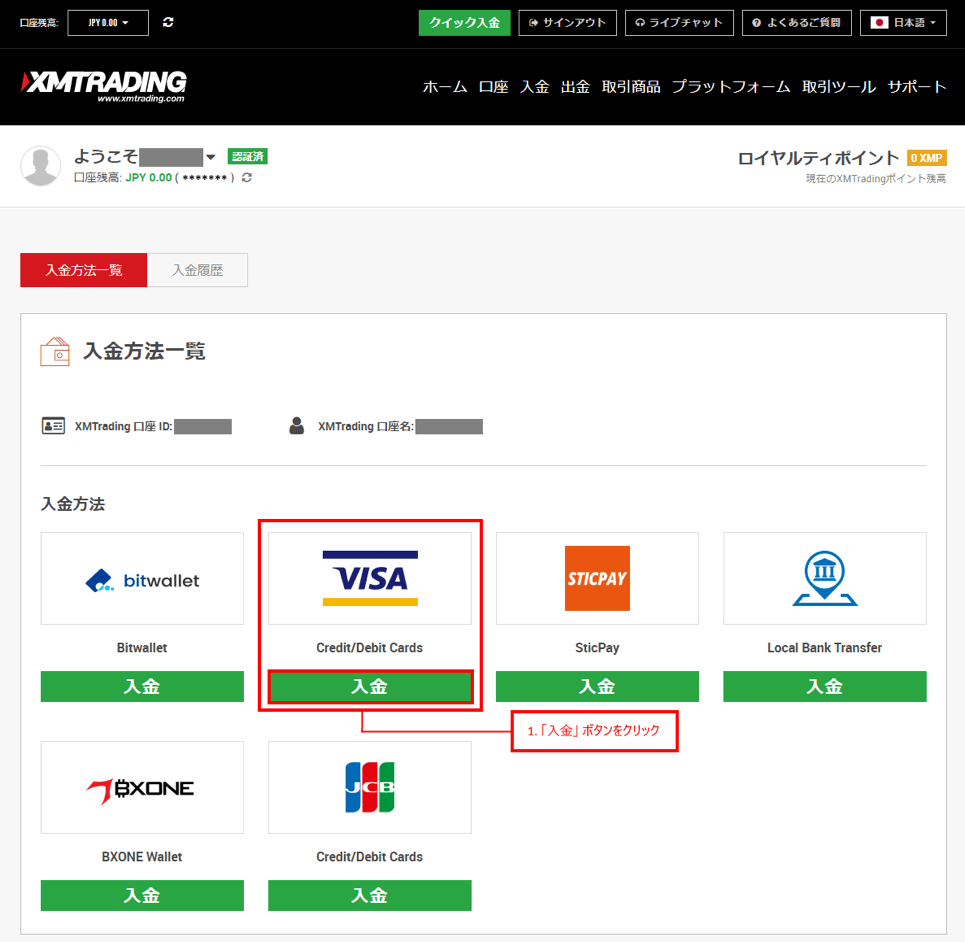Viewport: 965px width, 942px height.
Task: Open ライブチャット support
Action: coord(679,22)
